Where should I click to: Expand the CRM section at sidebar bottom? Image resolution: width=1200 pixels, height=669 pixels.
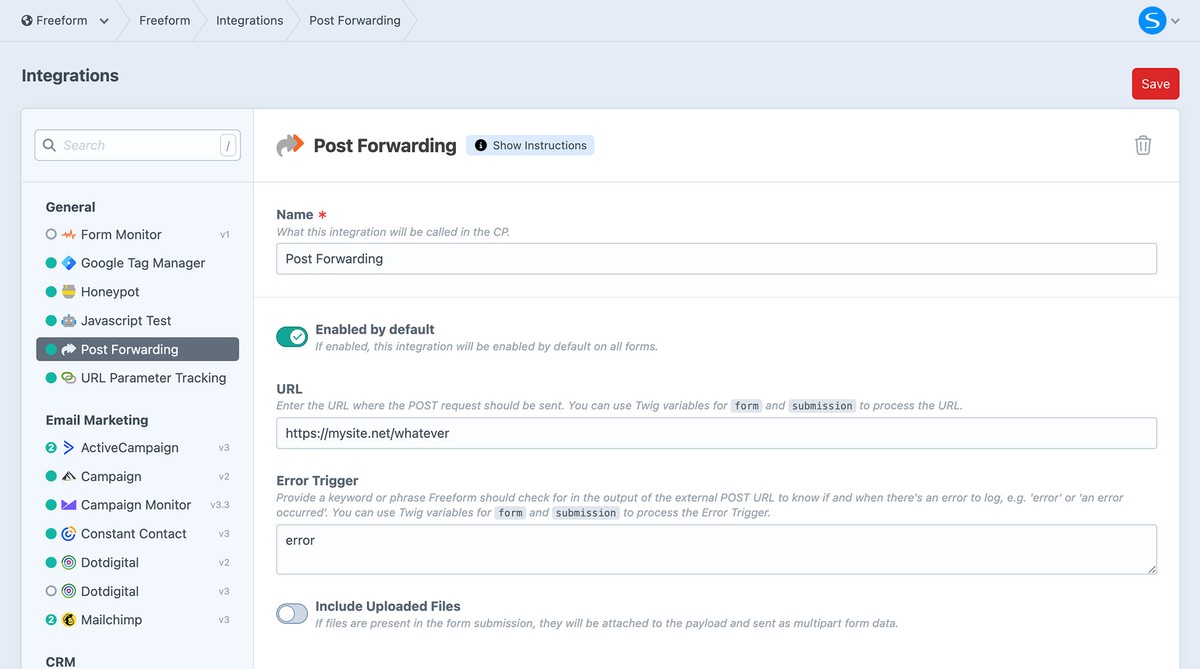(60, 661)
